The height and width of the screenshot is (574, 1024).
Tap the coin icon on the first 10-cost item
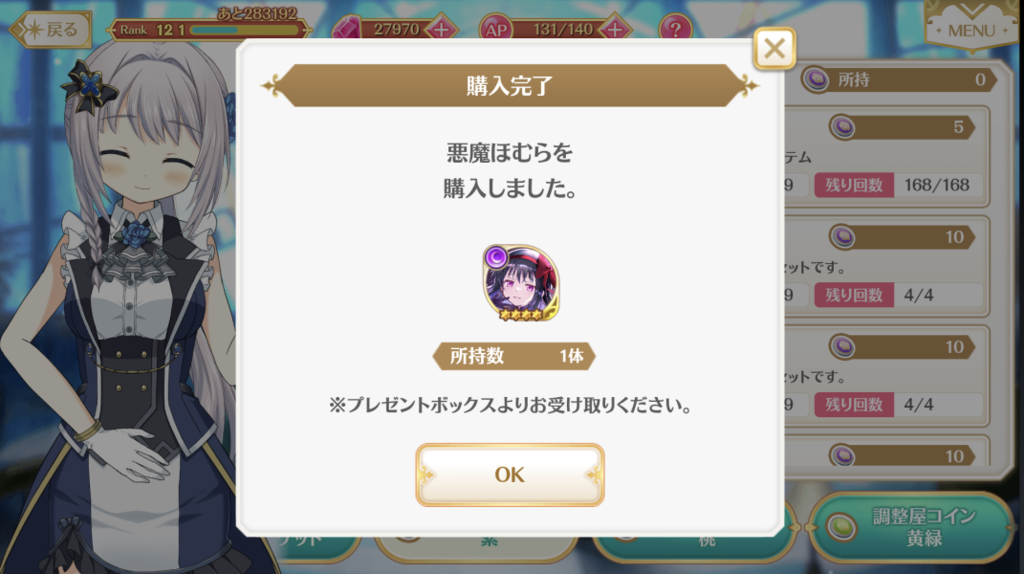pos(843,237)
